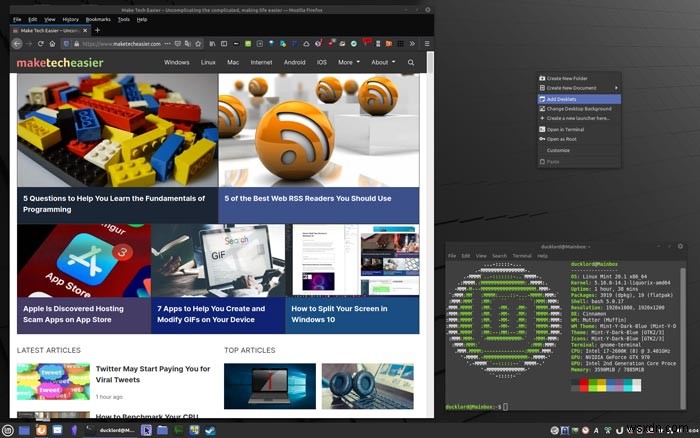Click the headphones top article thumbnail

[x=367, y=386]
